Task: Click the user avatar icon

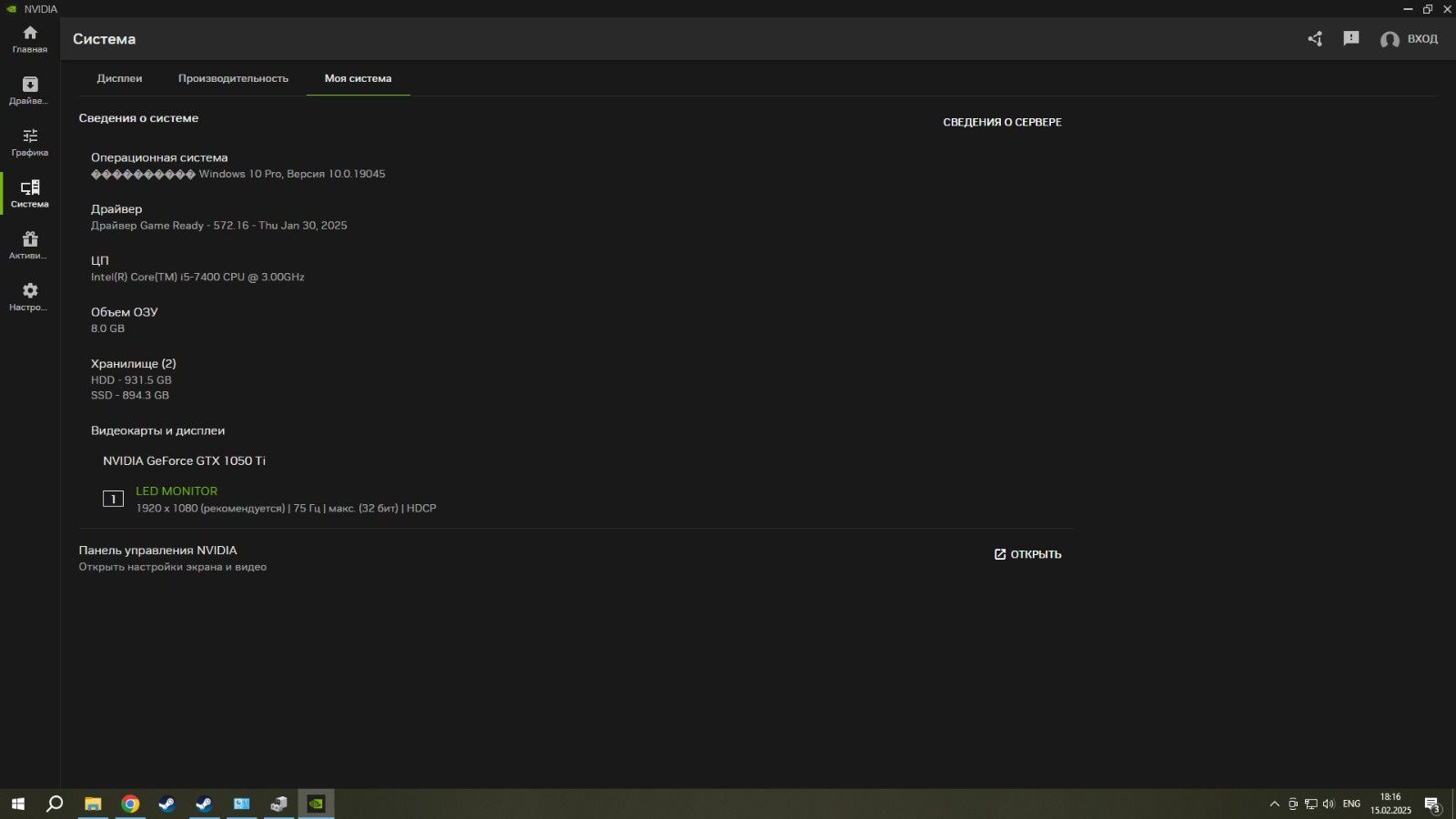Action: click(1390, 39)
